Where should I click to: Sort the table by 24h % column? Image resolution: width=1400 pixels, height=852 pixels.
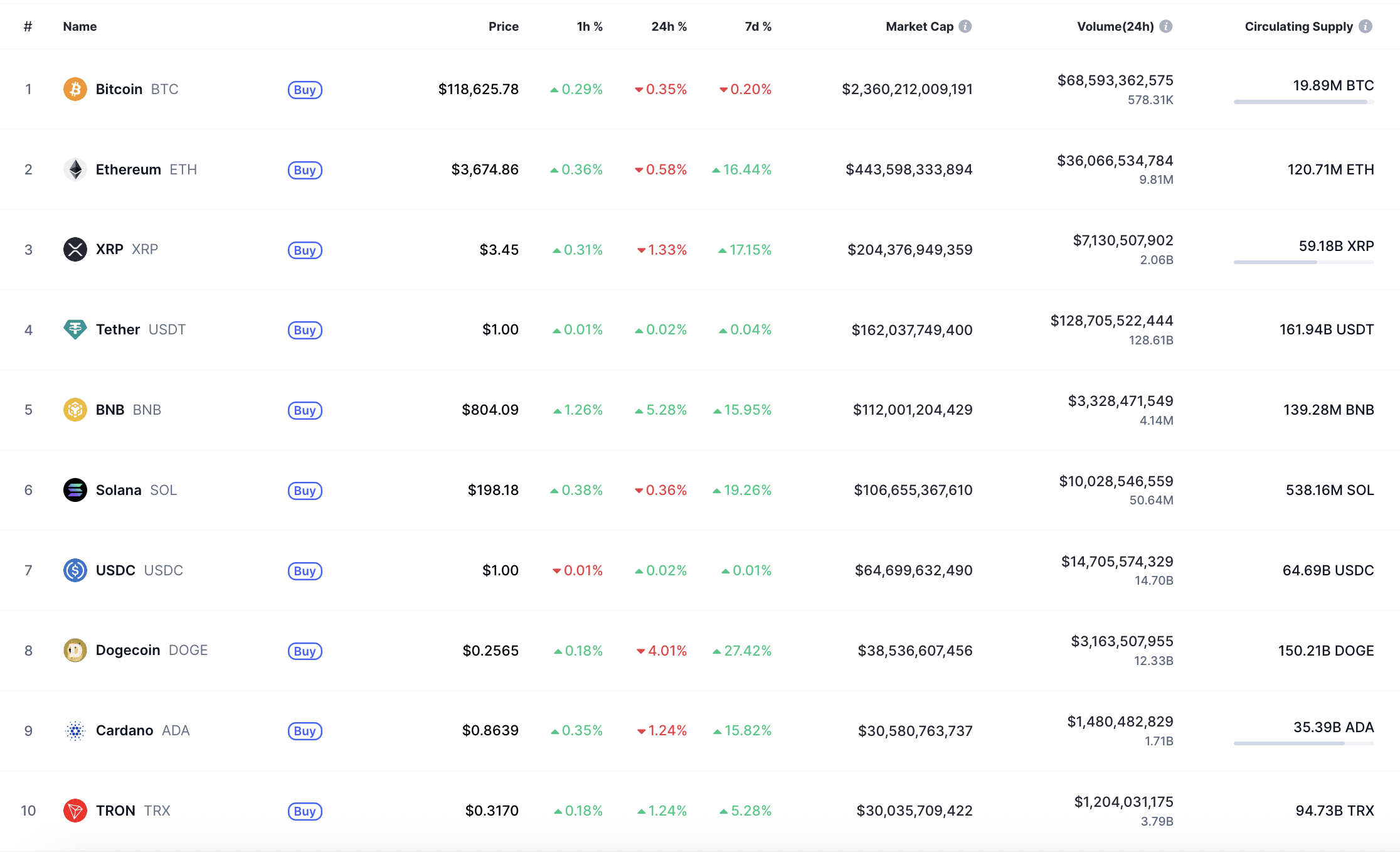[x=669, y=26]
